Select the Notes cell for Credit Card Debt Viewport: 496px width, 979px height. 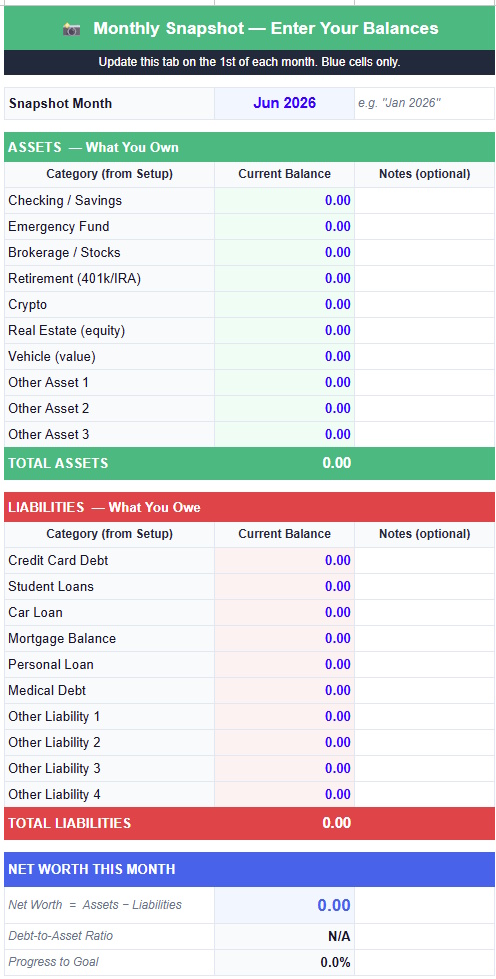click(x=425, y=561)
